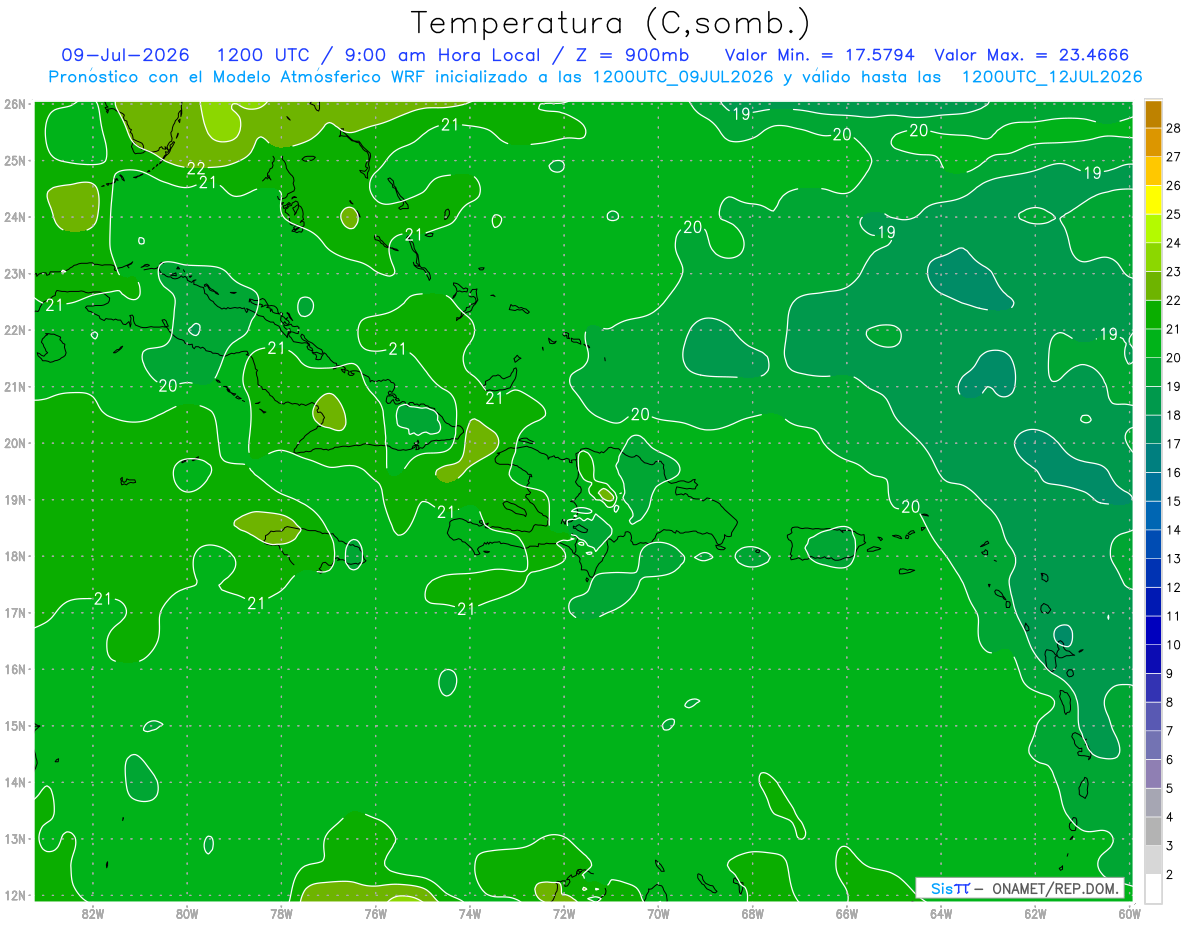Click latitude axis label "23N"
Viewport: 1200px width, 927px height.
tap(14, 273)
